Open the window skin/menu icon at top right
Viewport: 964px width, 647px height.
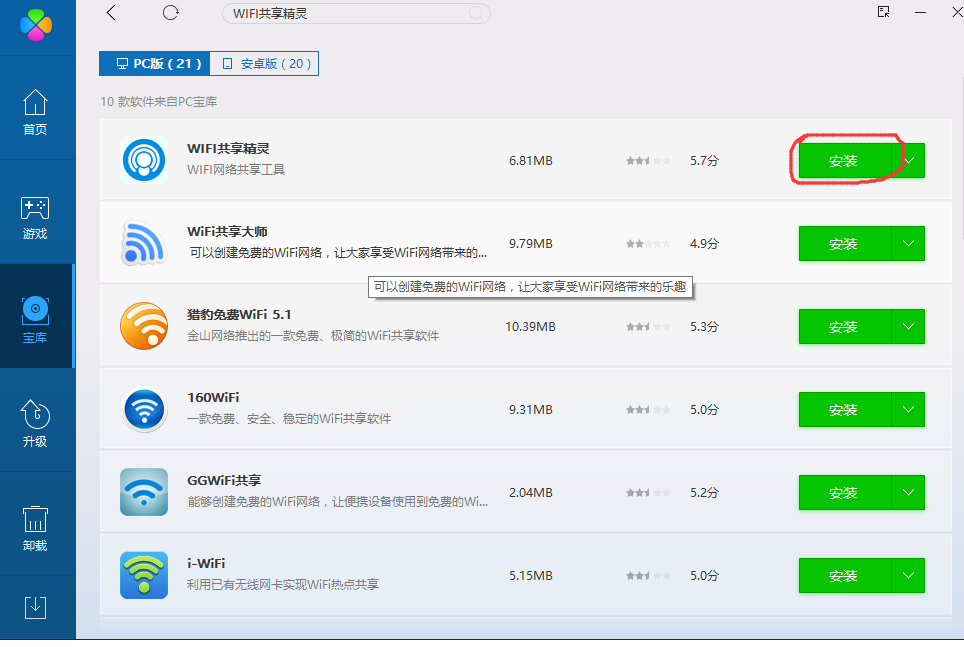point(883,12)
